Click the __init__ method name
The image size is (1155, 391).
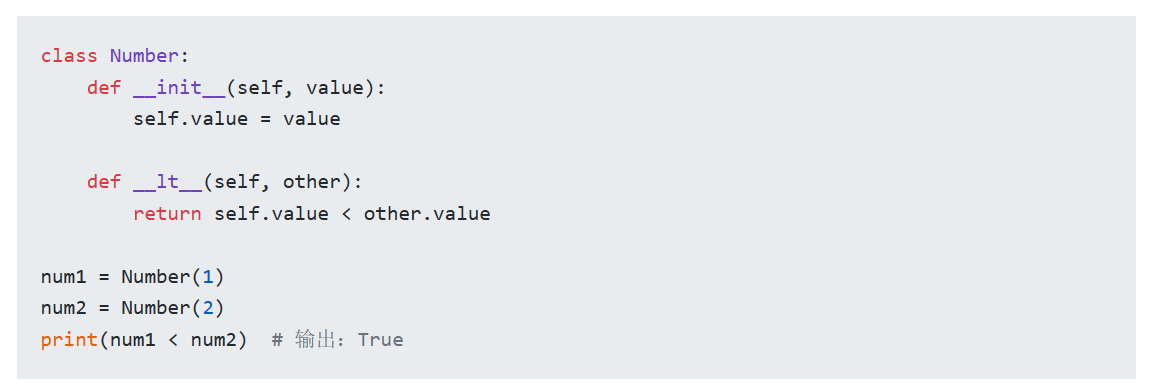(x=180, y=88)
